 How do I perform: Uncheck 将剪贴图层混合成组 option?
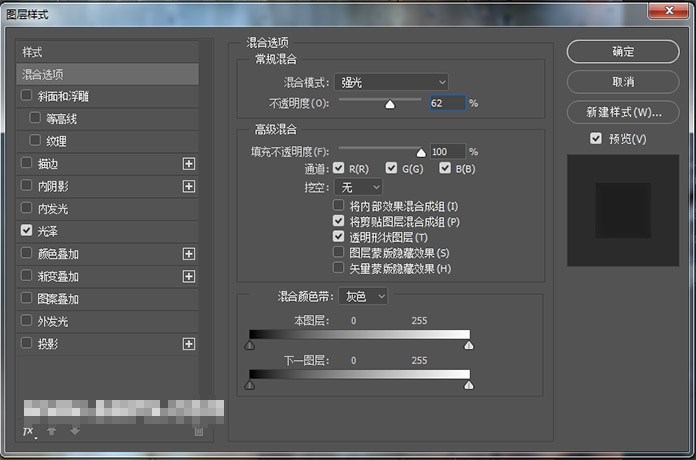click(x=339, y=221)
